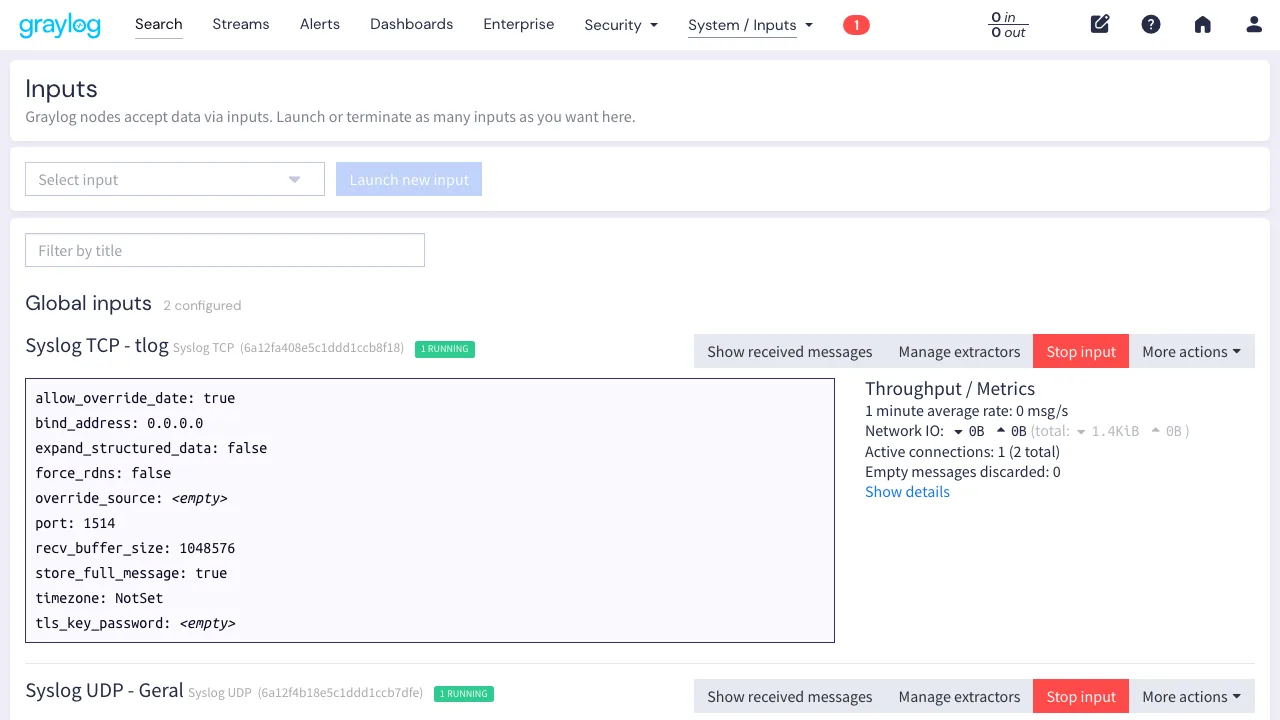1280x720 pixels.
Task: Click the 1 RUNNING badge of Syslog UDP - Geral
Action: 464,693
